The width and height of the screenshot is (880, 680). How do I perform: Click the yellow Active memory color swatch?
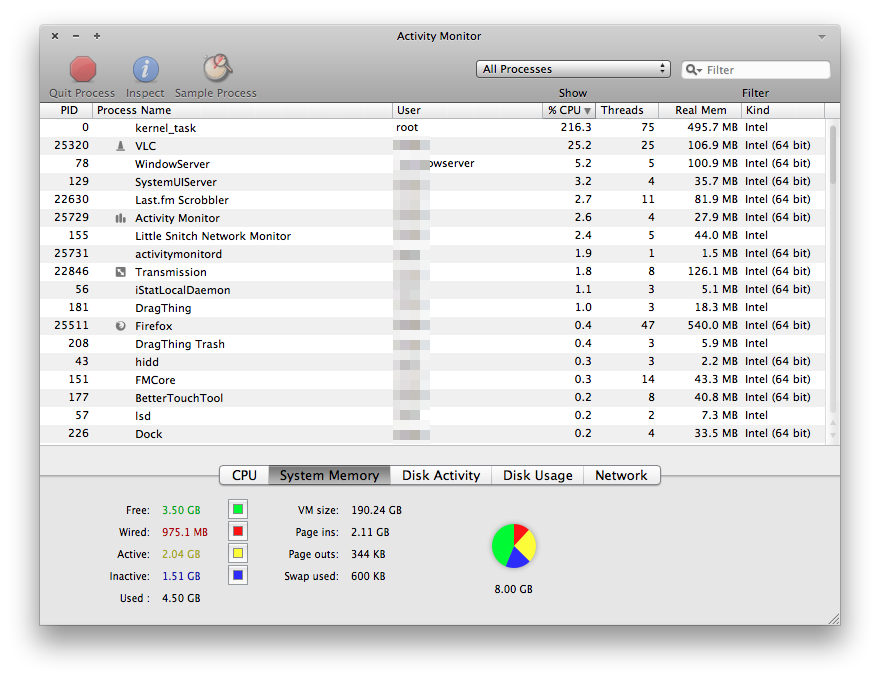238,553
